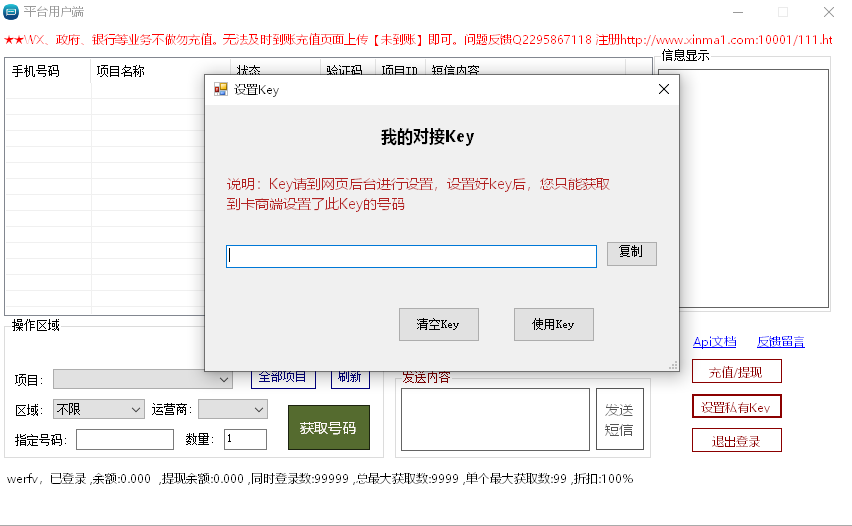The height and width of the screenshot is (526, 852).
Task: Click the 发送短信 button
Action: coord(619,419)
